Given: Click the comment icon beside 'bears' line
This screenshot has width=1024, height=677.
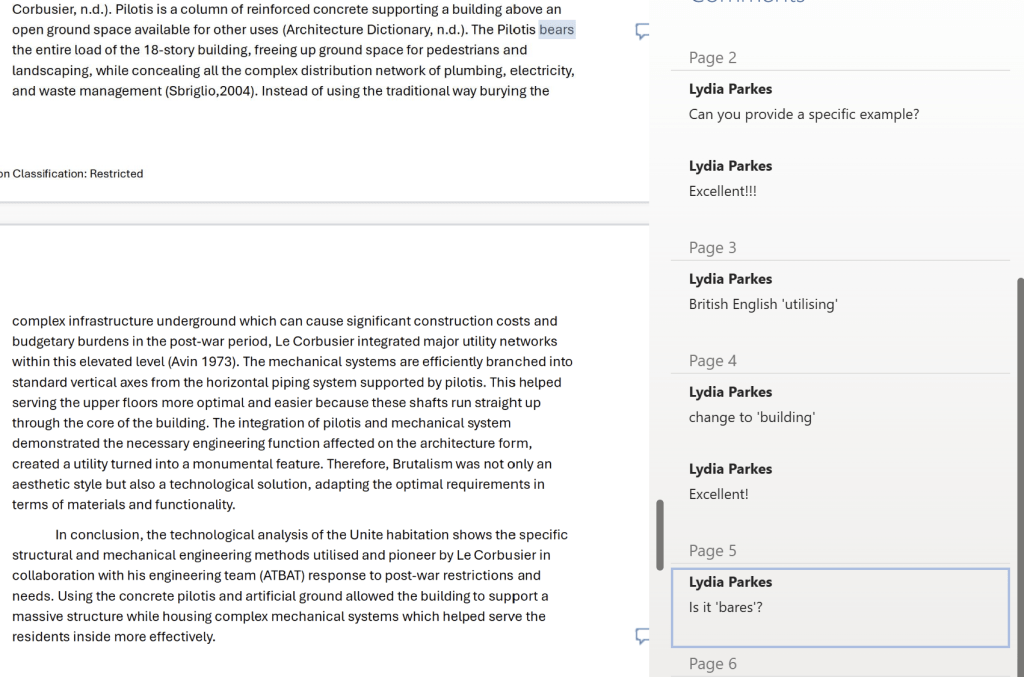Looking at the screenshot, I should point(642,31).
